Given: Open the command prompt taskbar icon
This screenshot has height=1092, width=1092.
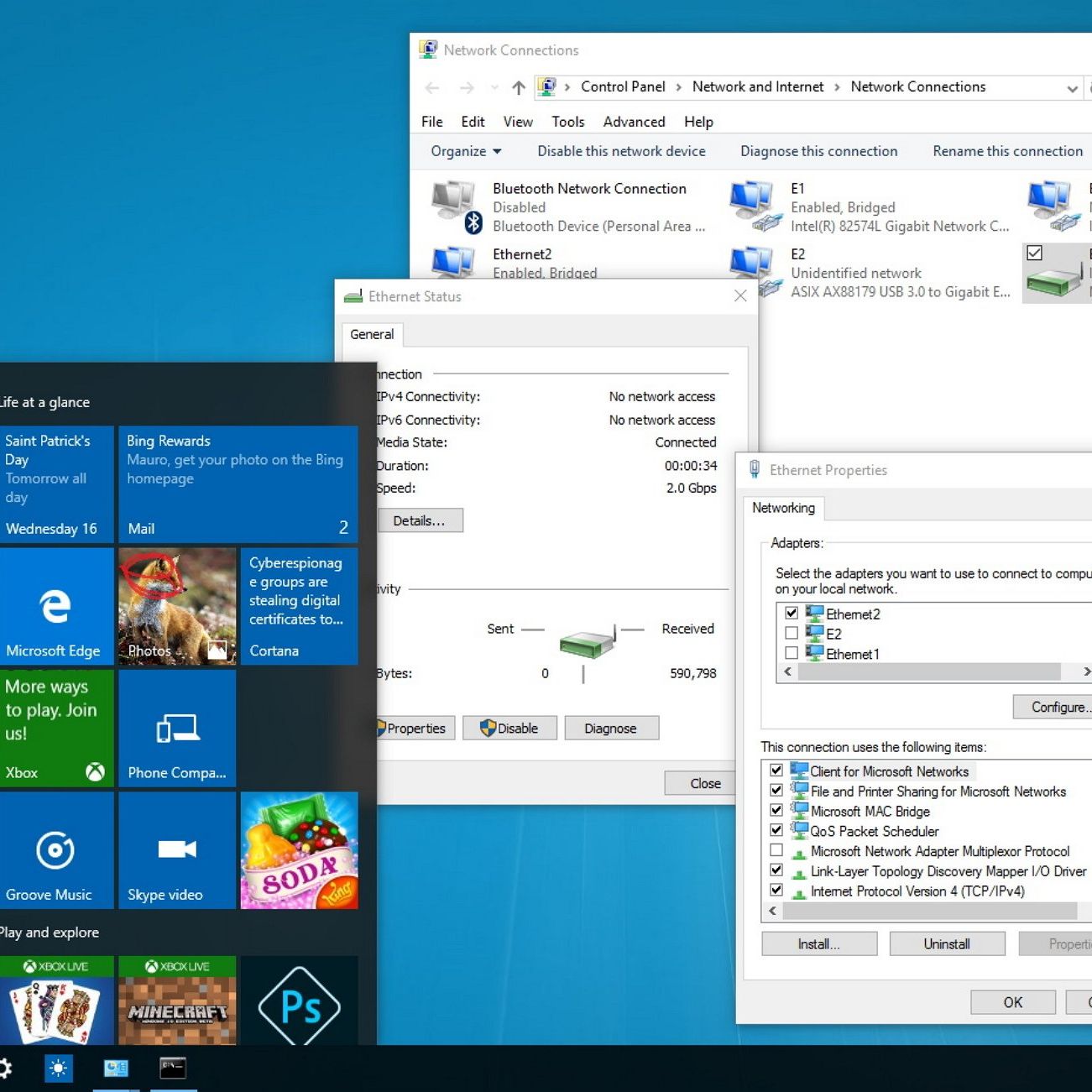Looking at the screenshot, I should [x=173, y=1068].
